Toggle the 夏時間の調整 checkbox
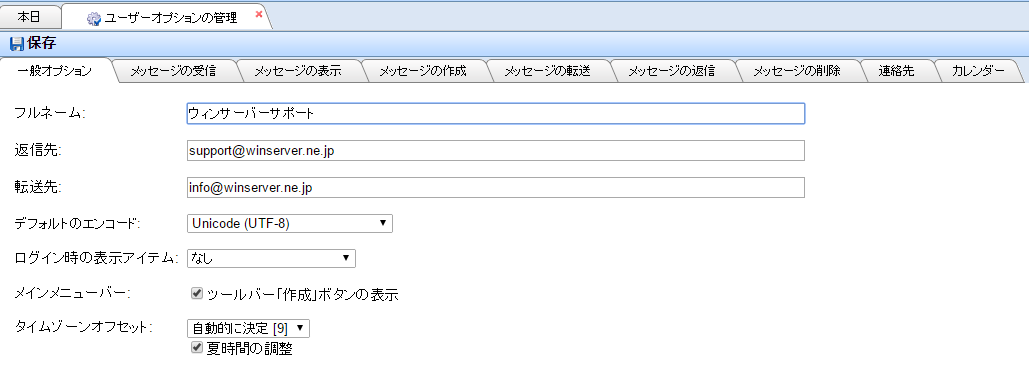The image size is (1029, 380). tap(197, 348)
